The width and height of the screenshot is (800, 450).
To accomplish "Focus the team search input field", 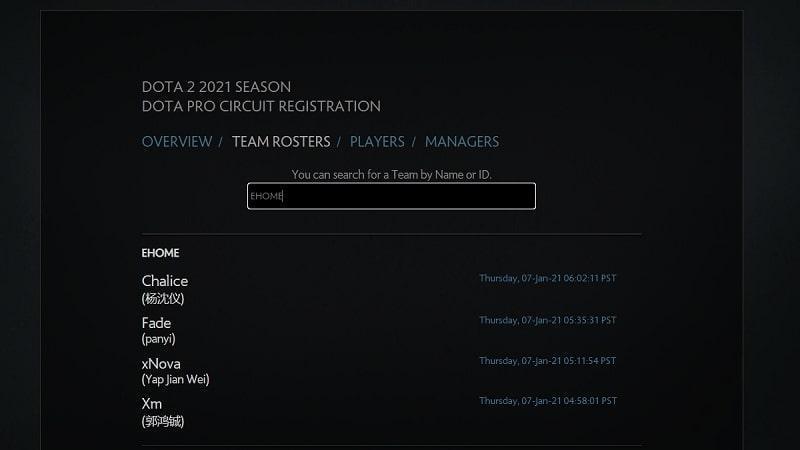I will point(391,196).
